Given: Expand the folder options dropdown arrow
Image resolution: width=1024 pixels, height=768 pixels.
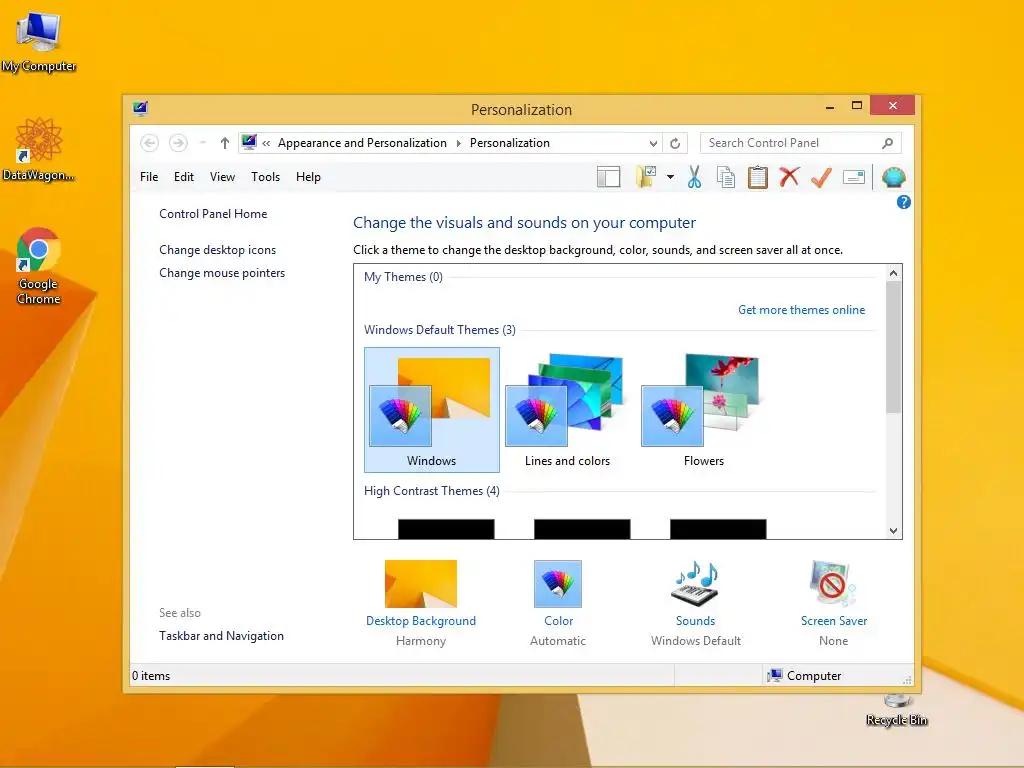Looking at the screenshot, I should tap(670, 177).
